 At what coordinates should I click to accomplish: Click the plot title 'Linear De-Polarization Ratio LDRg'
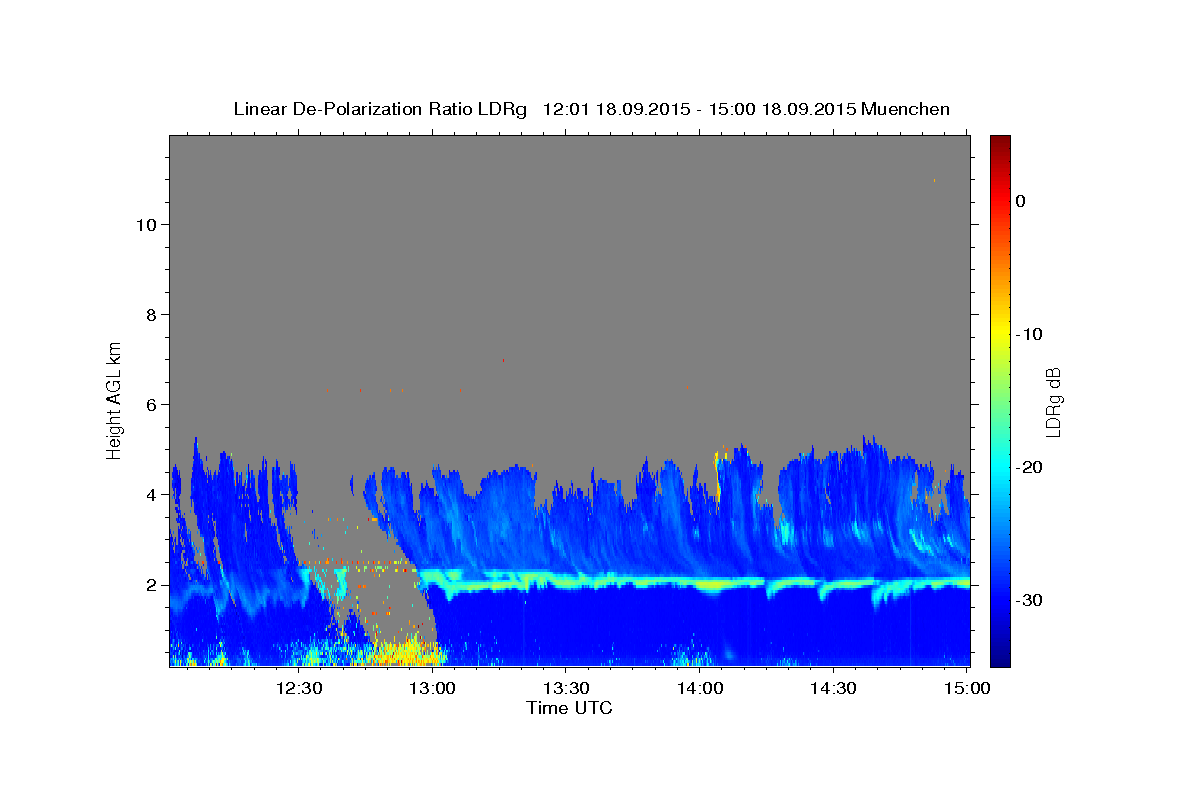pyautogui.click(x=380, y=109)
